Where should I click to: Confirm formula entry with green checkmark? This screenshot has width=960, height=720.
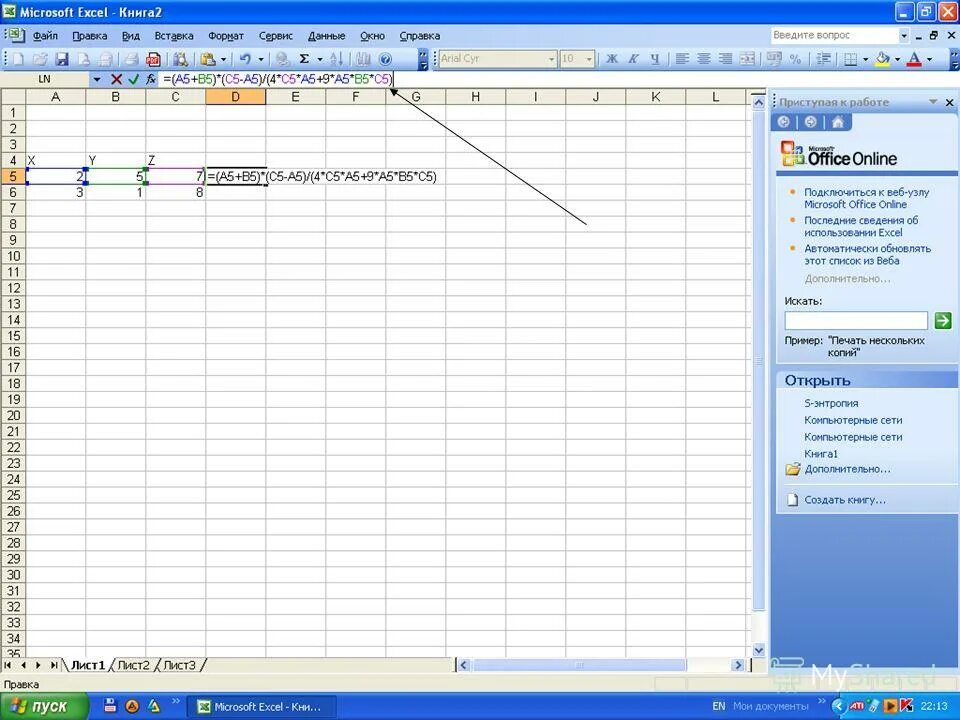(133, 79)
